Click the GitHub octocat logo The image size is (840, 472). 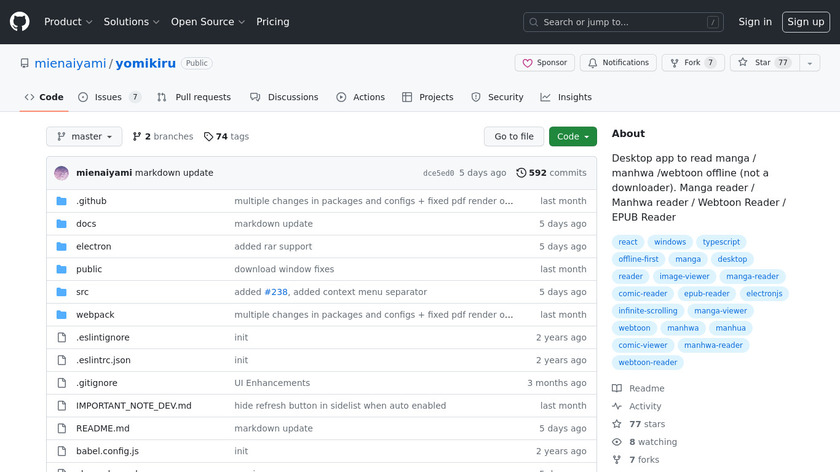click(20, 22)
